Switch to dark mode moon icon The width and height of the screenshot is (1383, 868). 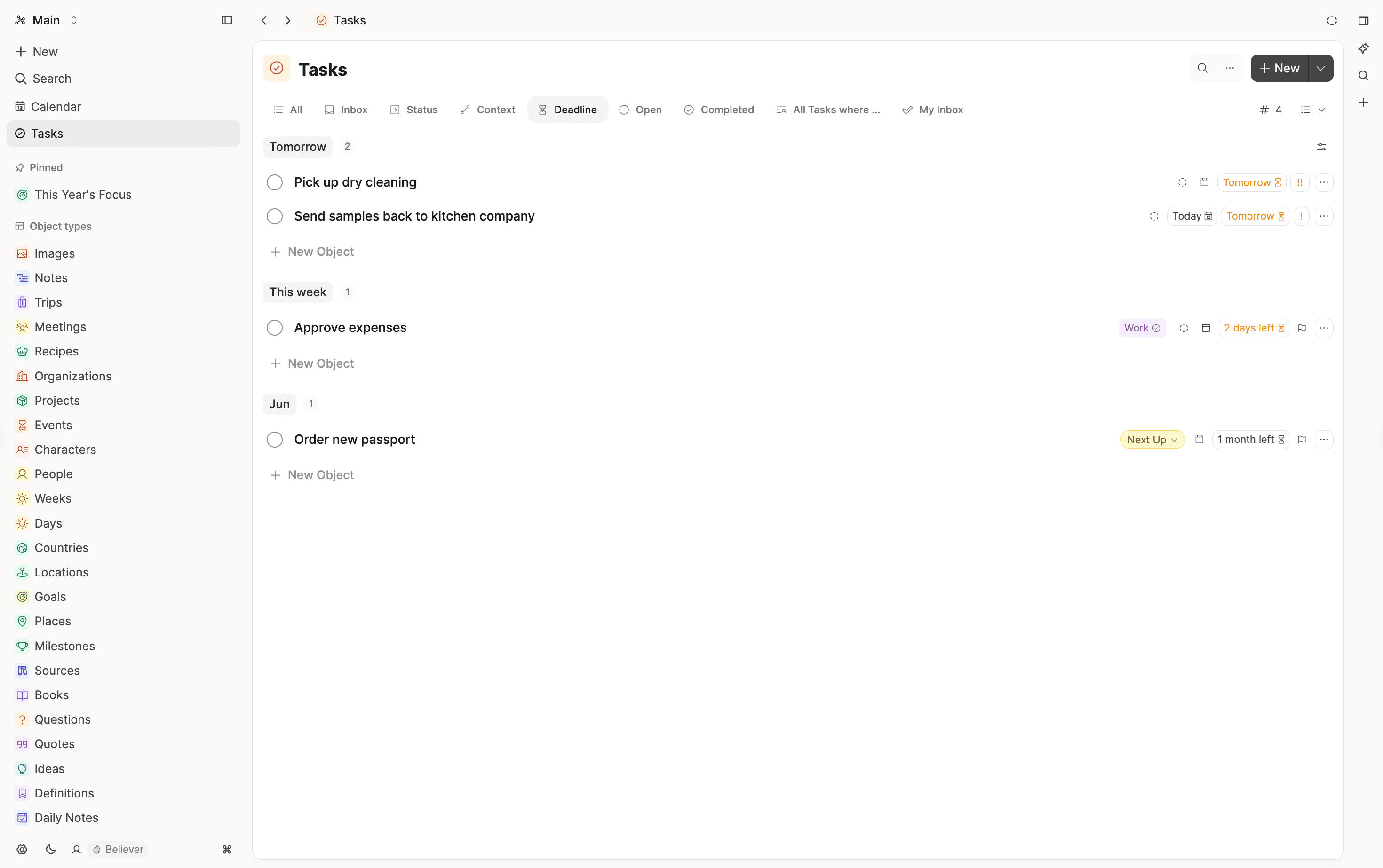pyautogui.click(x=50, y=849)
